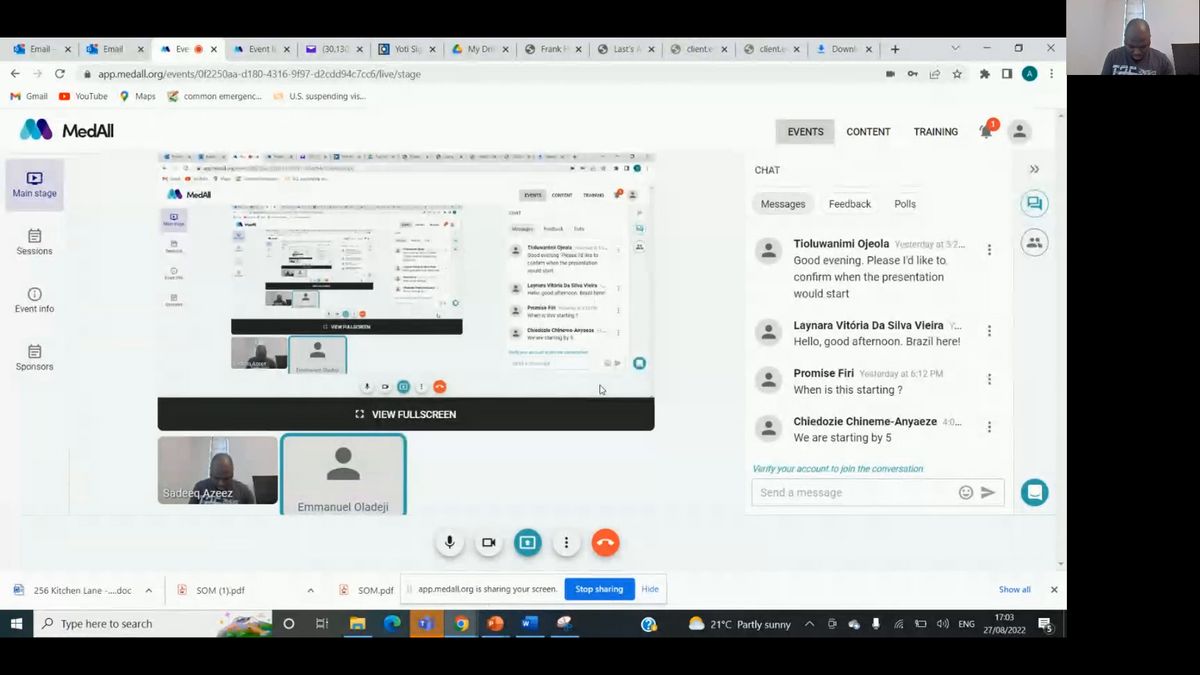Reload the page

tap(60, 74)
